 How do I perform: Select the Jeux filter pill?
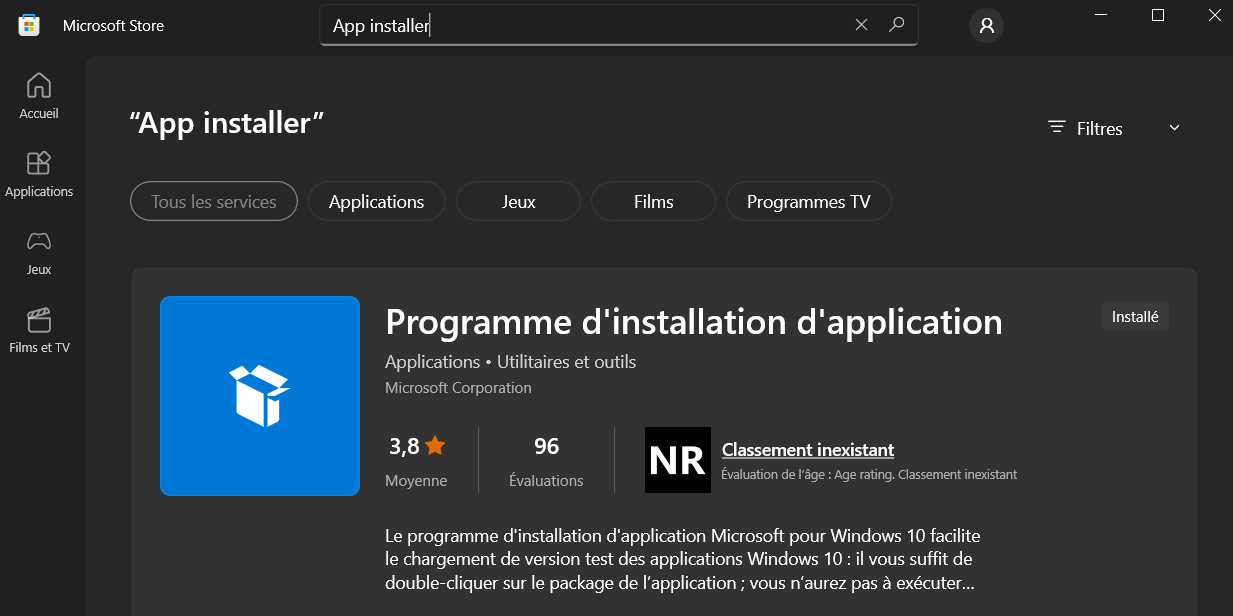(518, 201)
